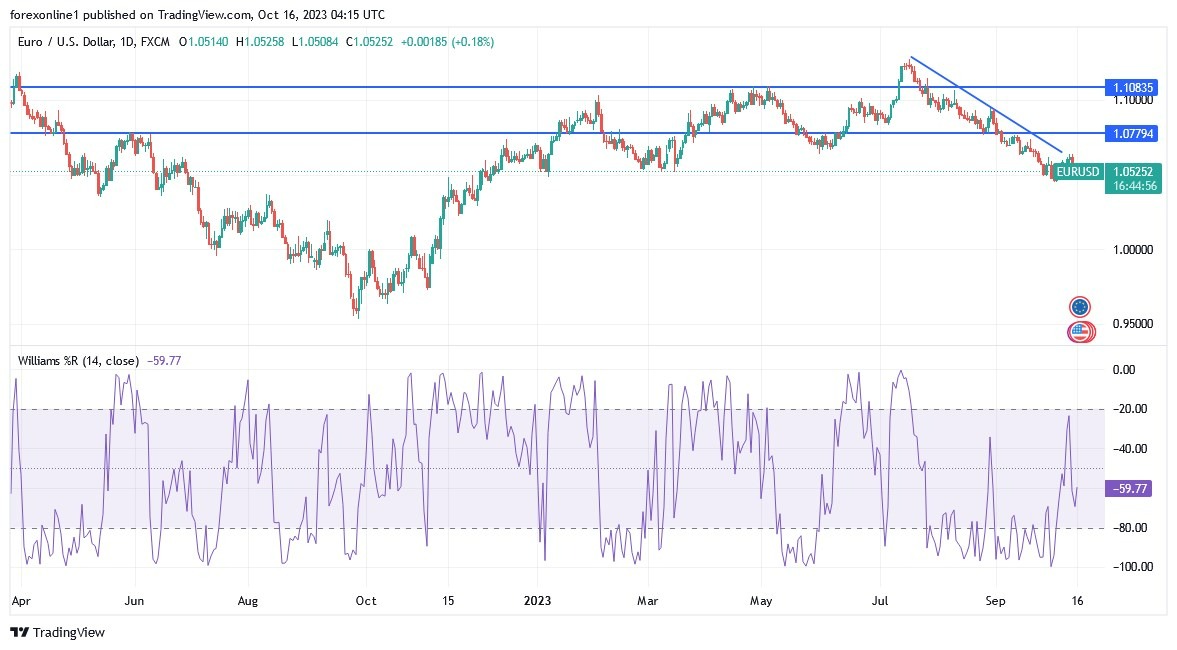Click the 1.07794 support price label
Viewport: 1177px width, 650px height.
(1133, 132)
